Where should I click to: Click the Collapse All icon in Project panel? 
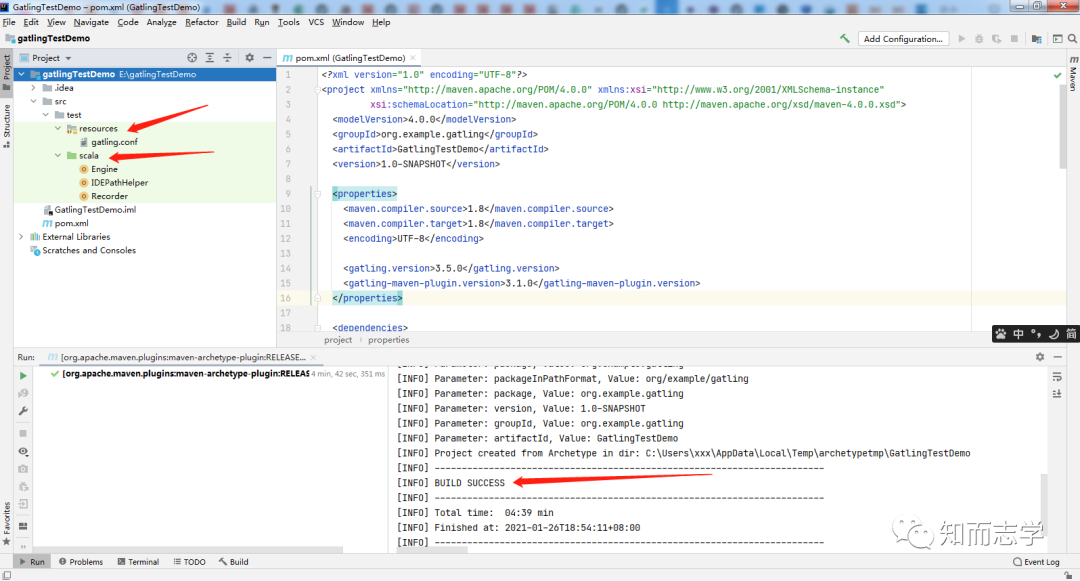[x=227, y=58]
